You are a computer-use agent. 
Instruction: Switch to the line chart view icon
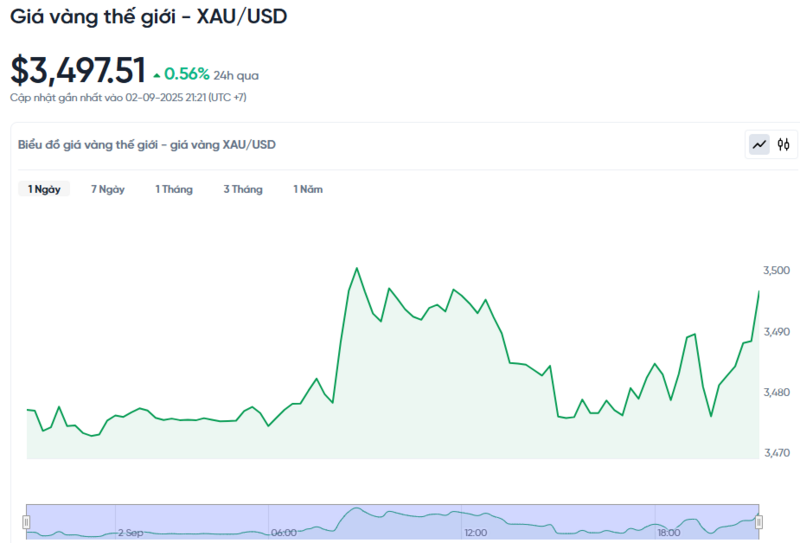pos(759,145)
